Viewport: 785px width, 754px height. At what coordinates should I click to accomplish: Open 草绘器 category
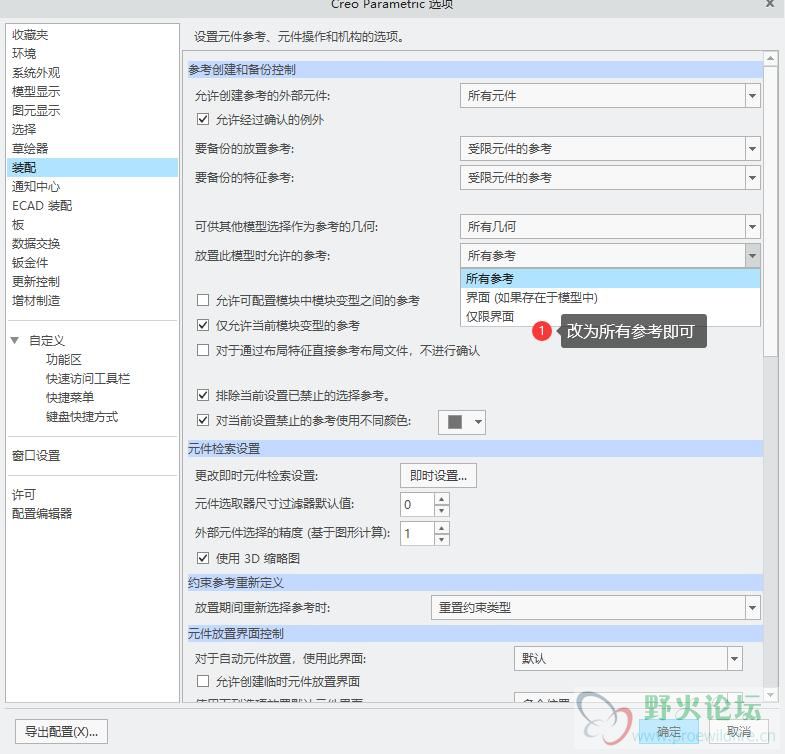pyautogui.click(x=30, y=149)
